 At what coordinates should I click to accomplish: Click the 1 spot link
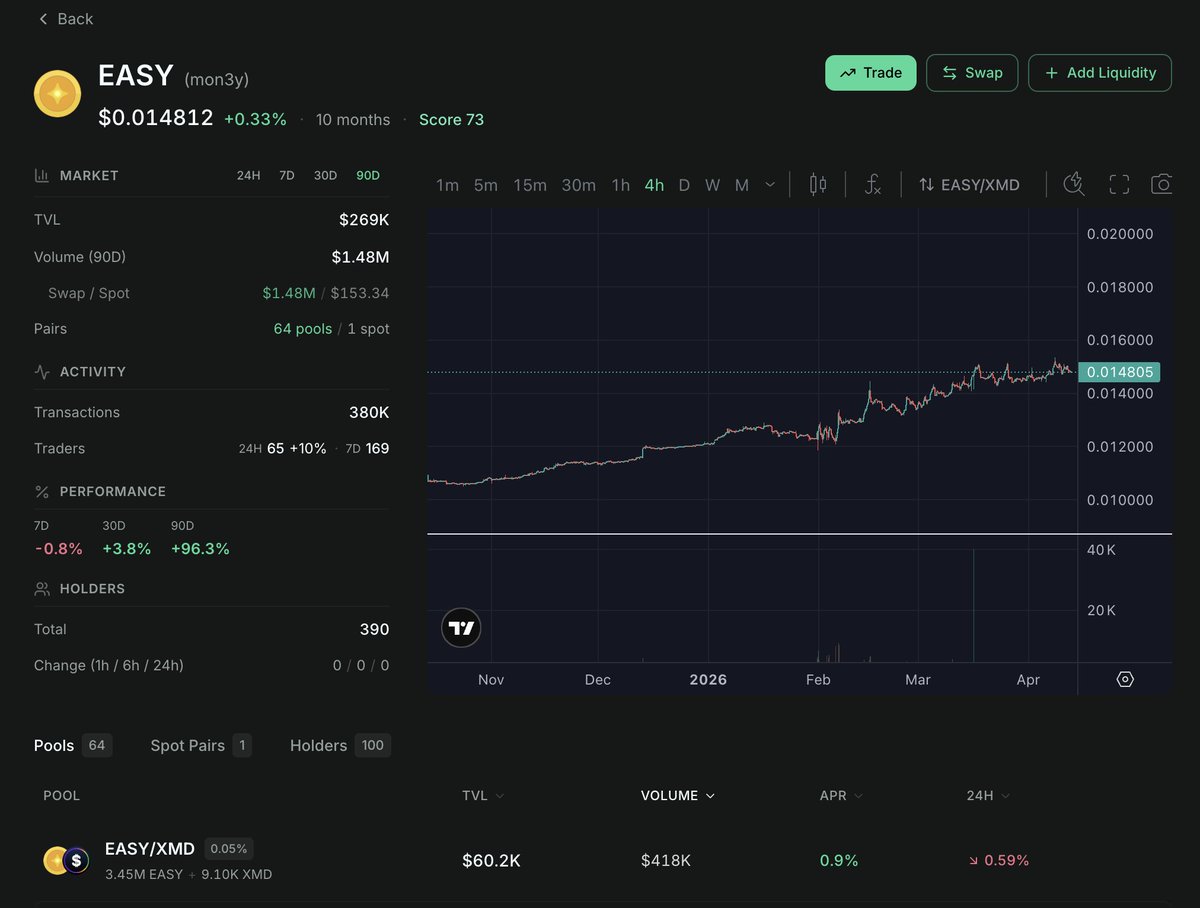(x=368, y=329)
